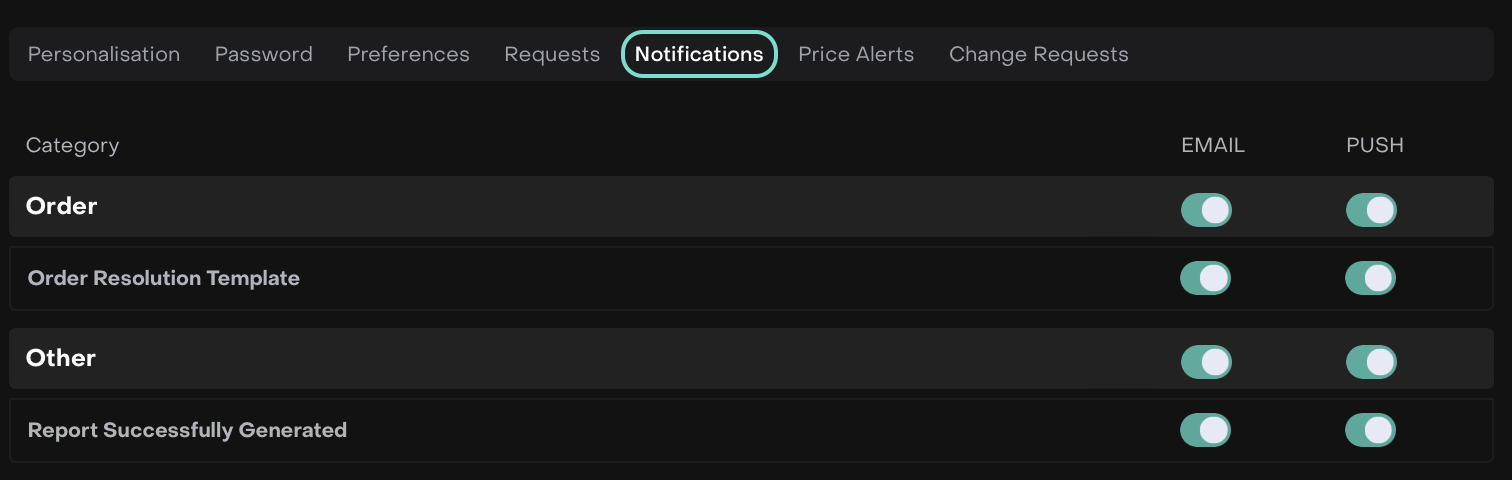Click the Notifications tab

coord(699,54)
